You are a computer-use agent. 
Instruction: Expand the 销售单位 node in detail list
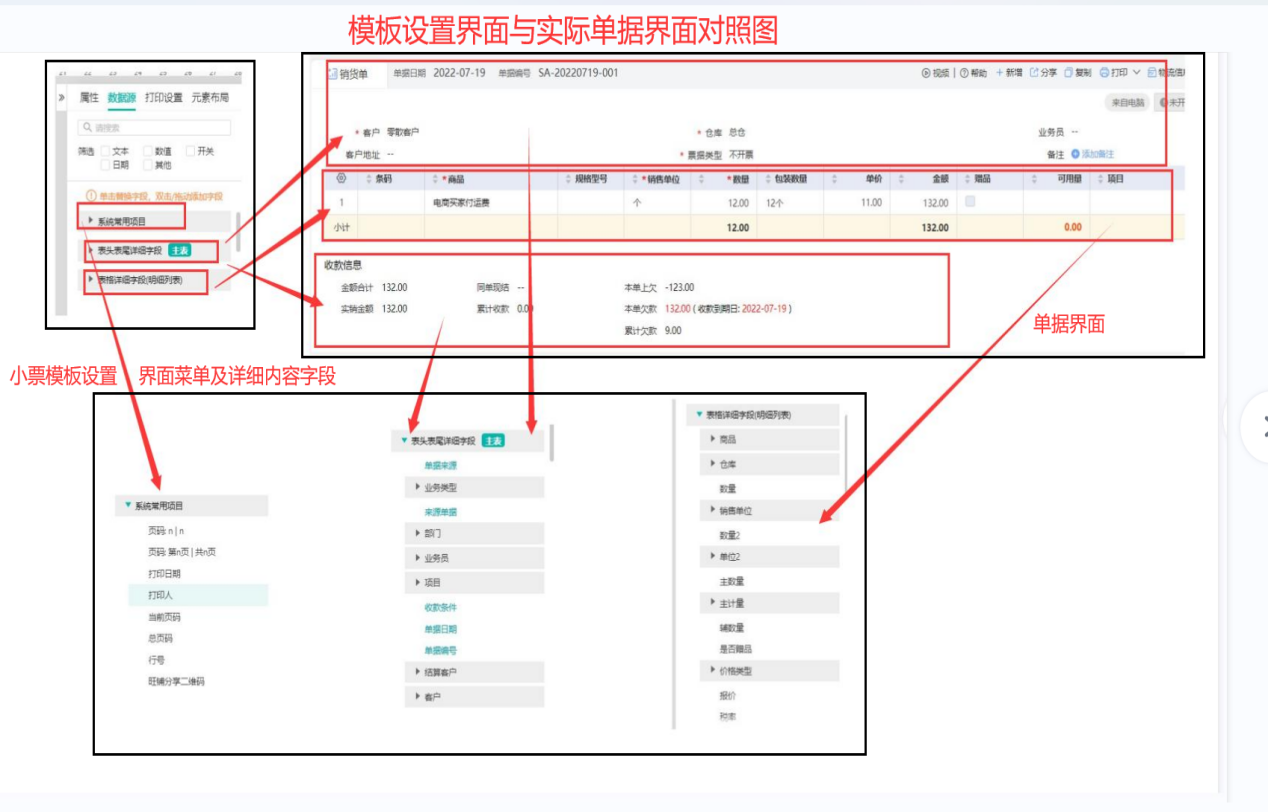pyautogui.click(x=768, y=510)
